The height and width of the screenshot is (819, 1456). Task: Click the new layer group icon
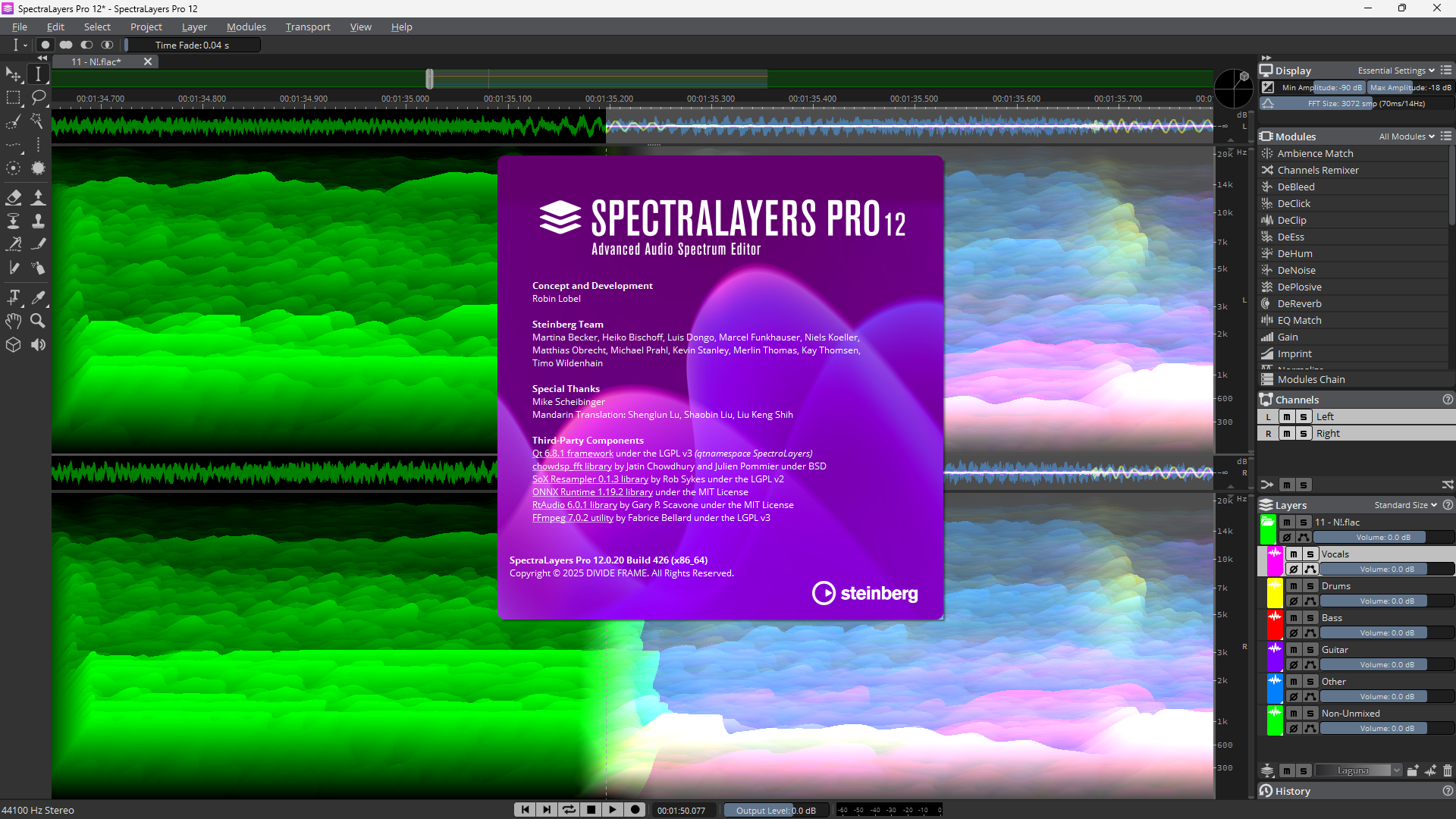[1412, 770]
